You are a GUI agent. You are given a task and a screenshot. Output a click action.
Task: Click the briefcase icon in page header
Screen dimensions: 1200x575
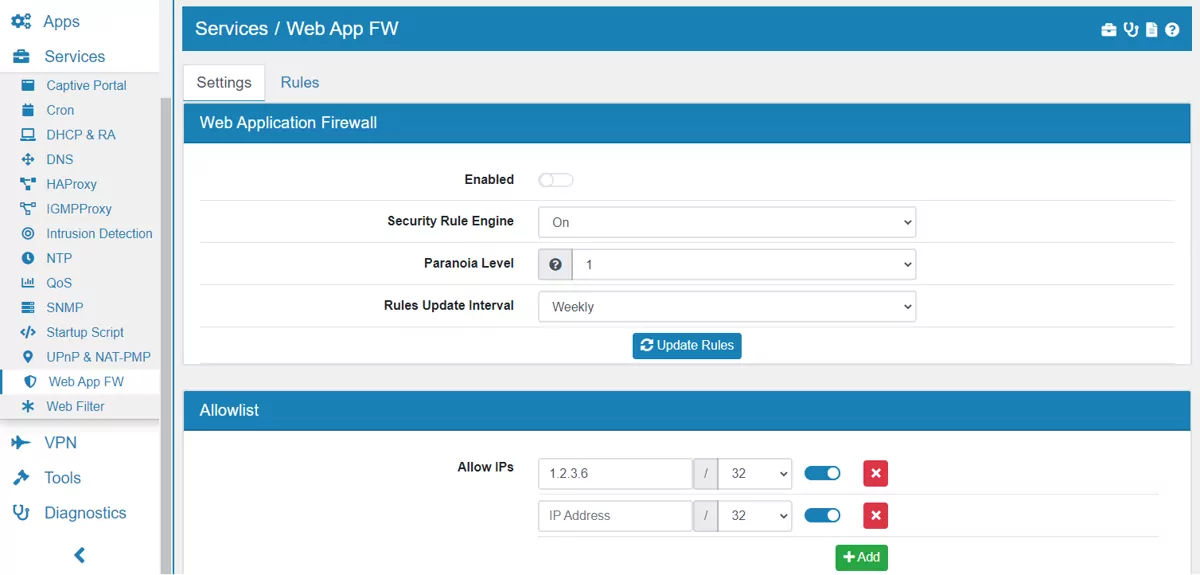point(1109,29)
